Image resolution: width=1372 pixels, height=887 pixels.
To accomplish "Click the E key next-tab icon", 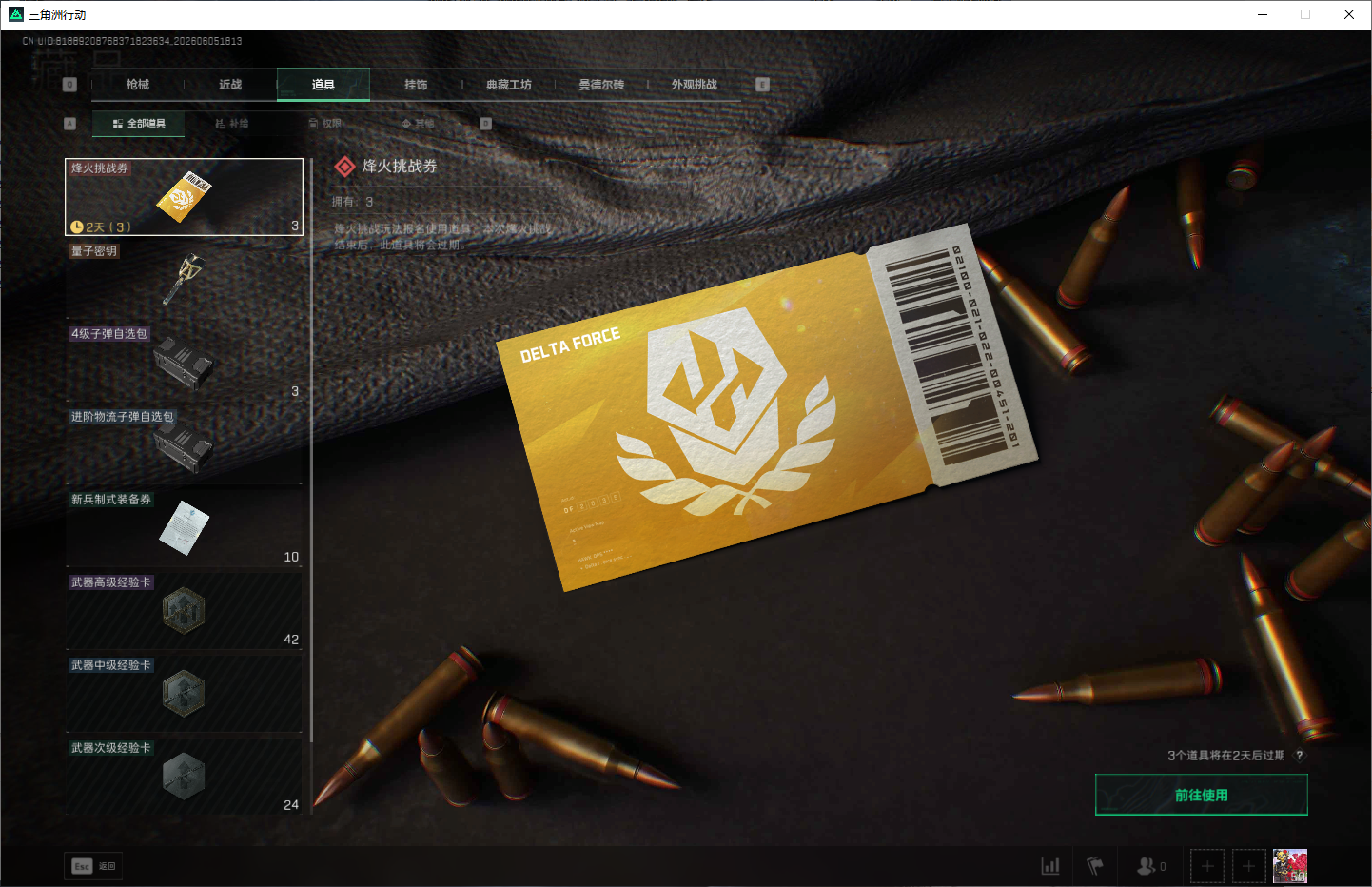I will (762, 85).
